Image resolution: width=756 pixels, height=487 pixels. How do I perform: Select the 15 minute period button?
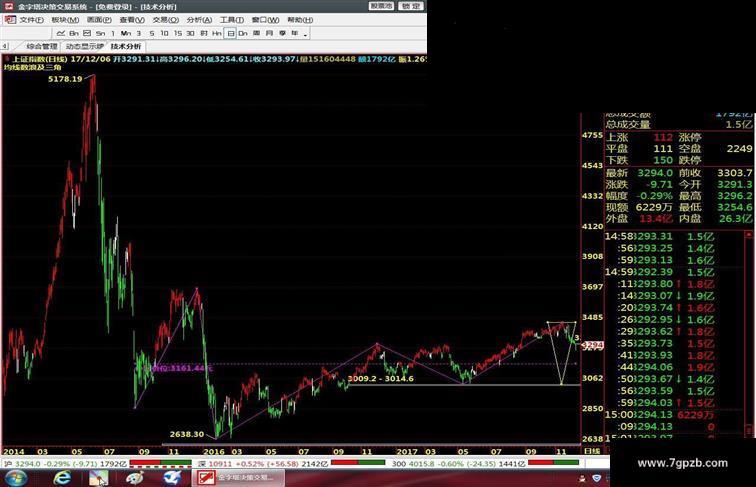point(177,33)
